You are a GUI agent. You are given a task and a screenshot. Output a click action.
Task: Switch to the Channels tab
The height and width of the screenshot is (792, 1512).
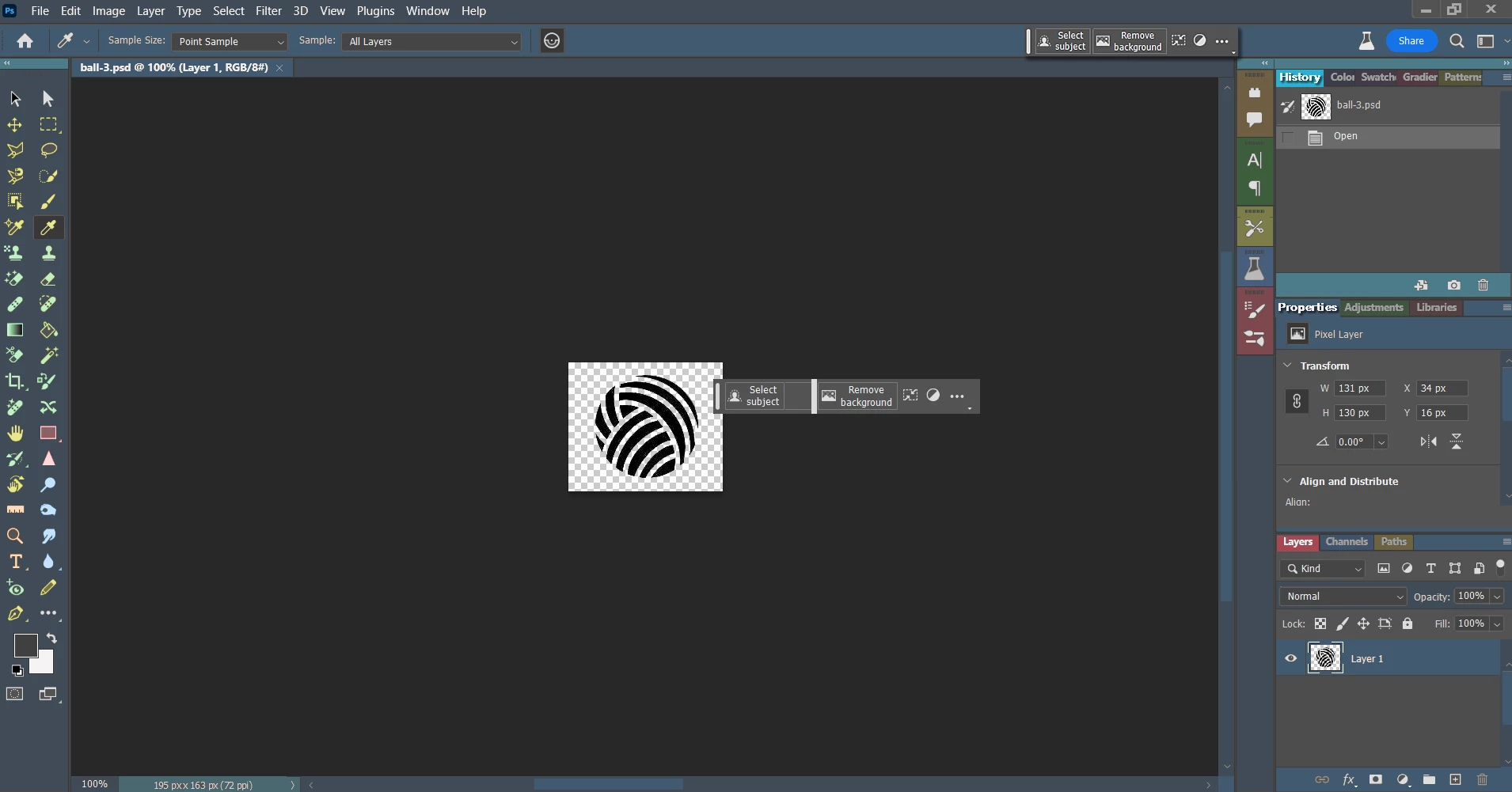(1347, 542)
